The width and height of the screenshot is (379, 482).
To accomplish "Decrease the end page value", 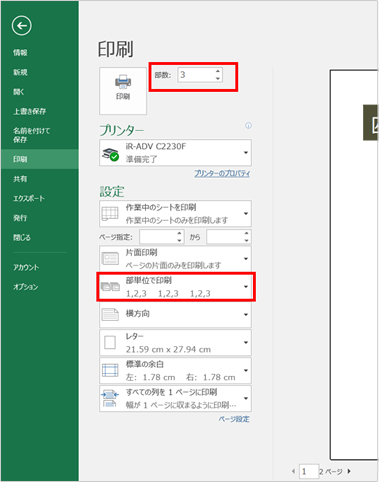I will [x=246, y=240].
